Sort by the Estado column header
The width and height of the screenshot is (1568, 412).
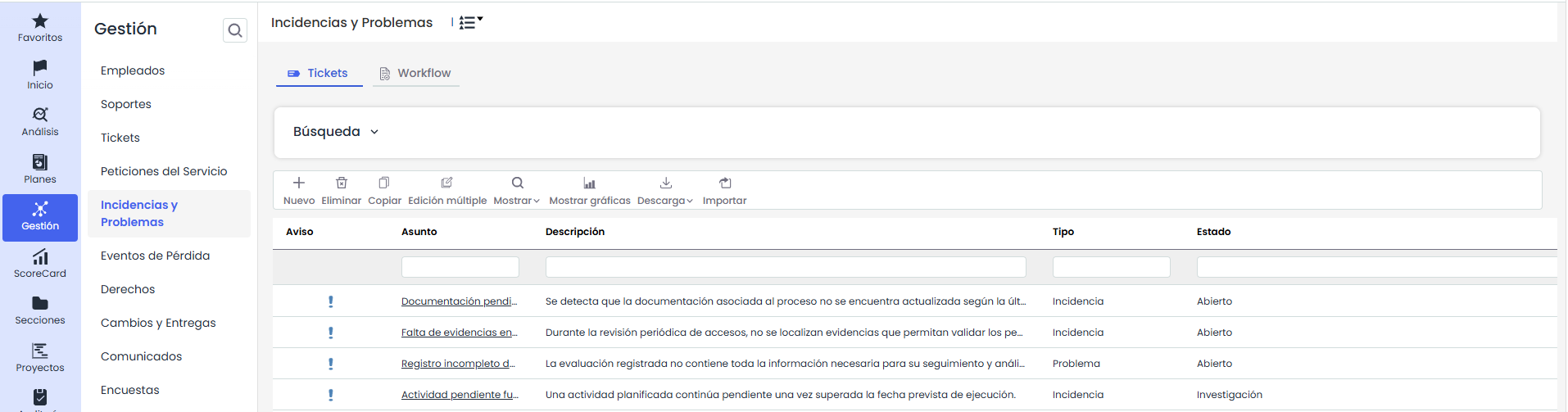pyautogui.click(x=1214, y=232)
